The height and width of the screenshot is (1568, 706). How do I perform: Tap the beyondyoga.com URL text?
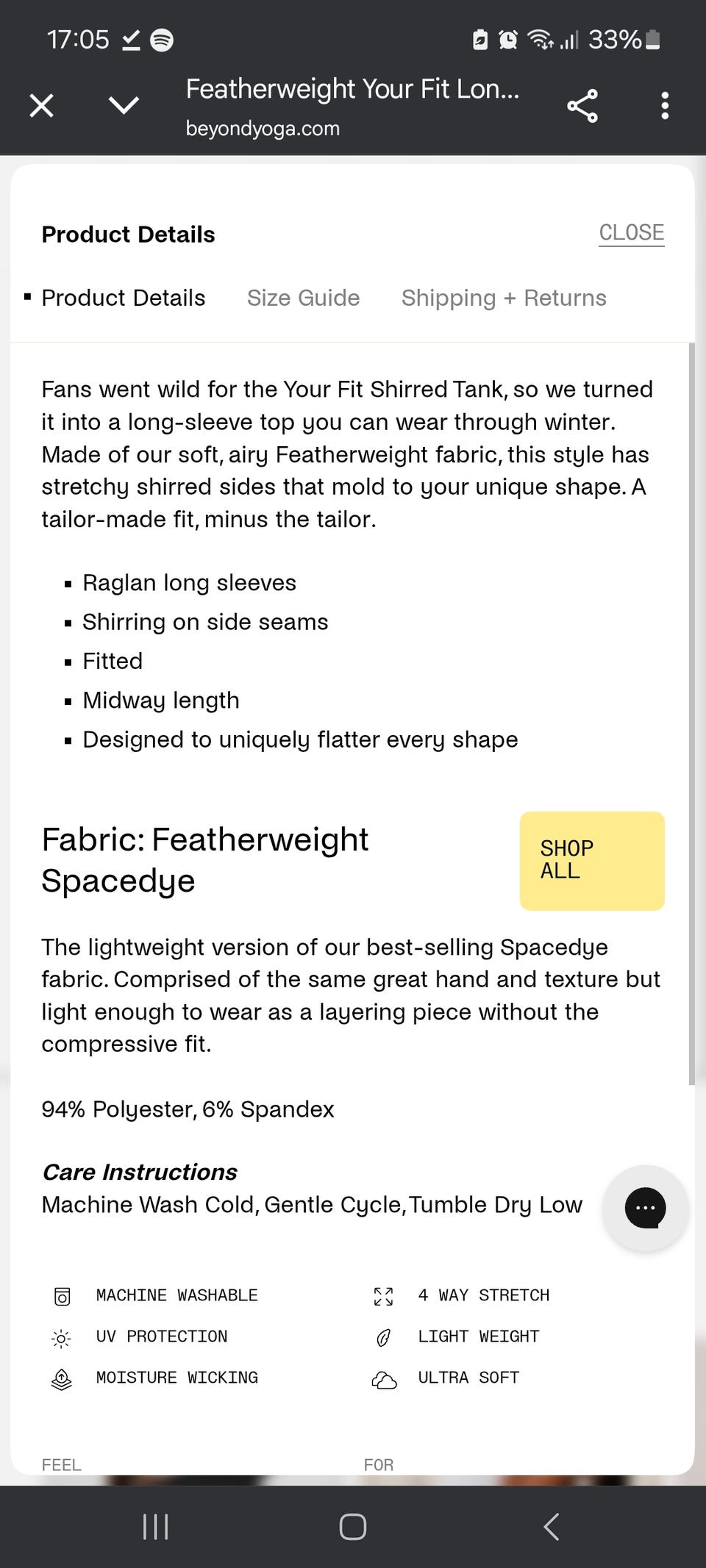[263, 129]
